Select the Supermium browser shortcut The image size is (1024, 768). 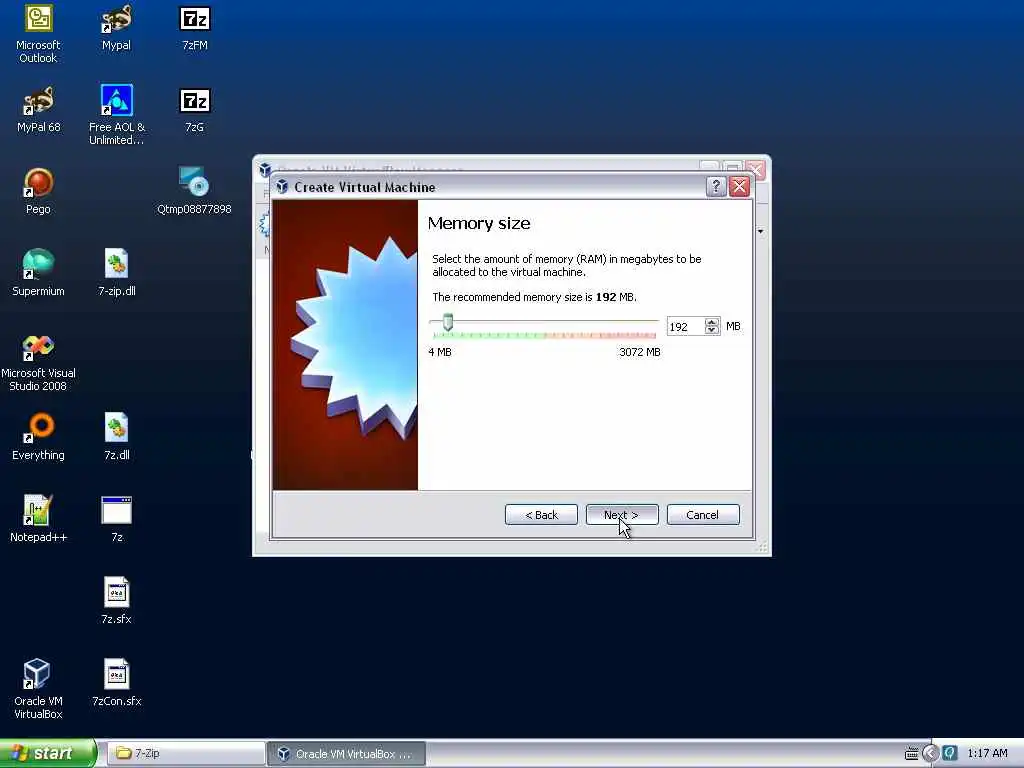[x=38, y=273]
